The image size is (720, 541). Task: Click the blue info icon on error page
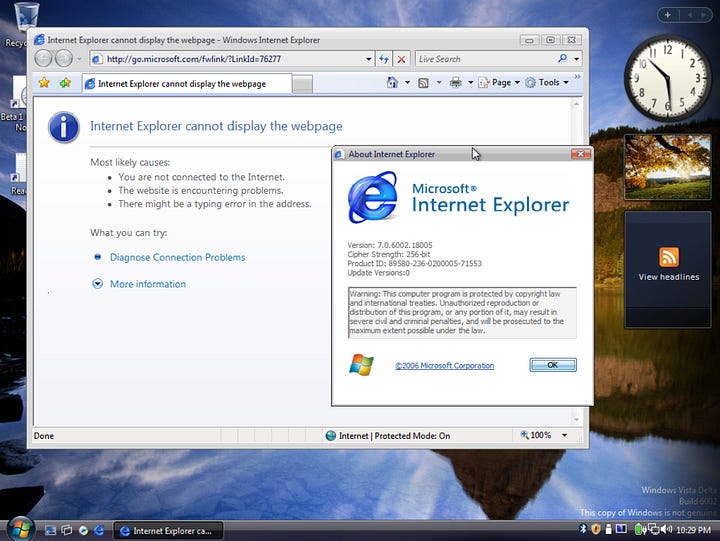(x=64, y=127)
